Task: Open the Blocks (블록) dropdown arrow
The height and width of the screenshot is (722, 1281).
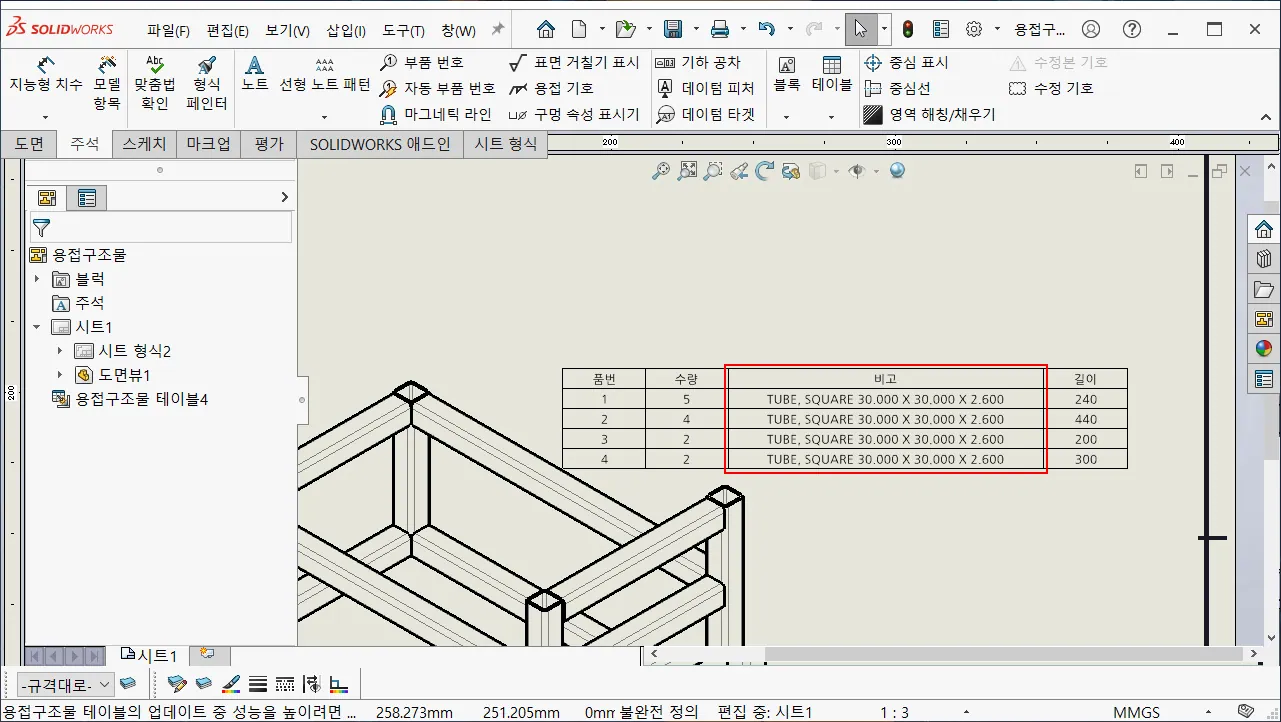Action: [x=786, y=118]
